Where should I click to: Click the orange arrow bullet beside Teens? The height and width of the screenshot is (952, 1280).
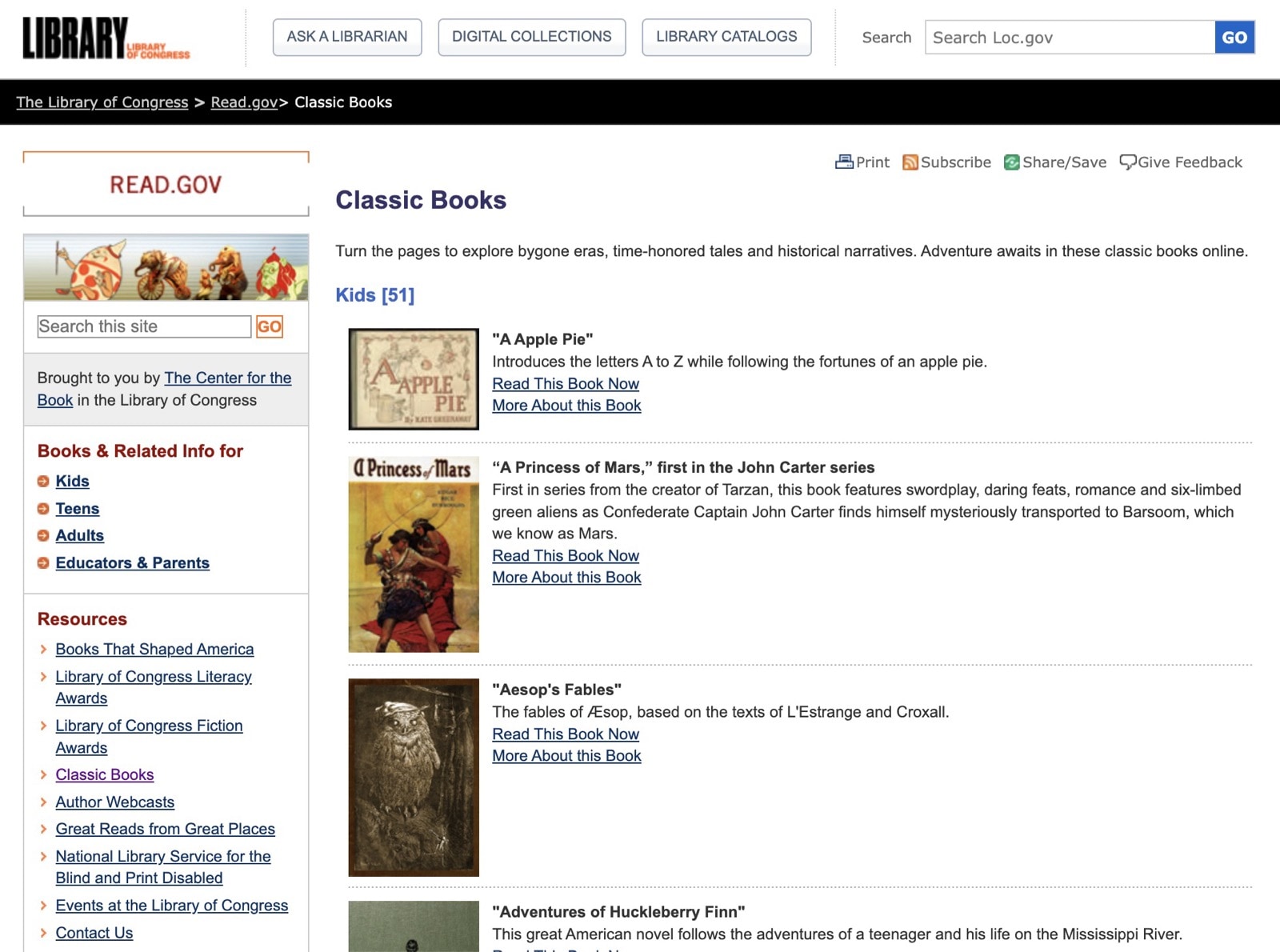coord(43,509)
